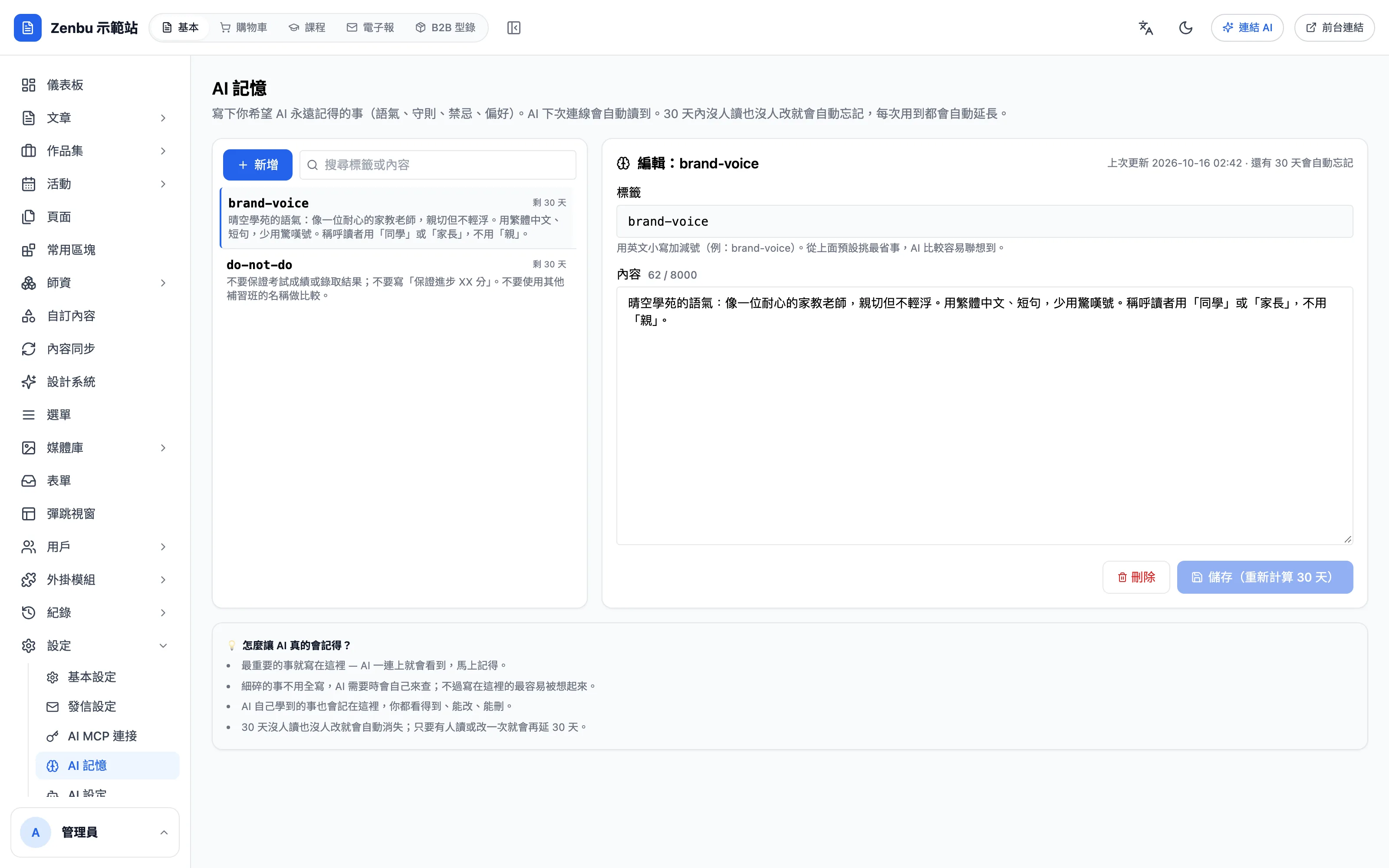This screenshot has height=868, width=1389.
Task: Click the red 刪除 delete button
Action: point(1136,577)
